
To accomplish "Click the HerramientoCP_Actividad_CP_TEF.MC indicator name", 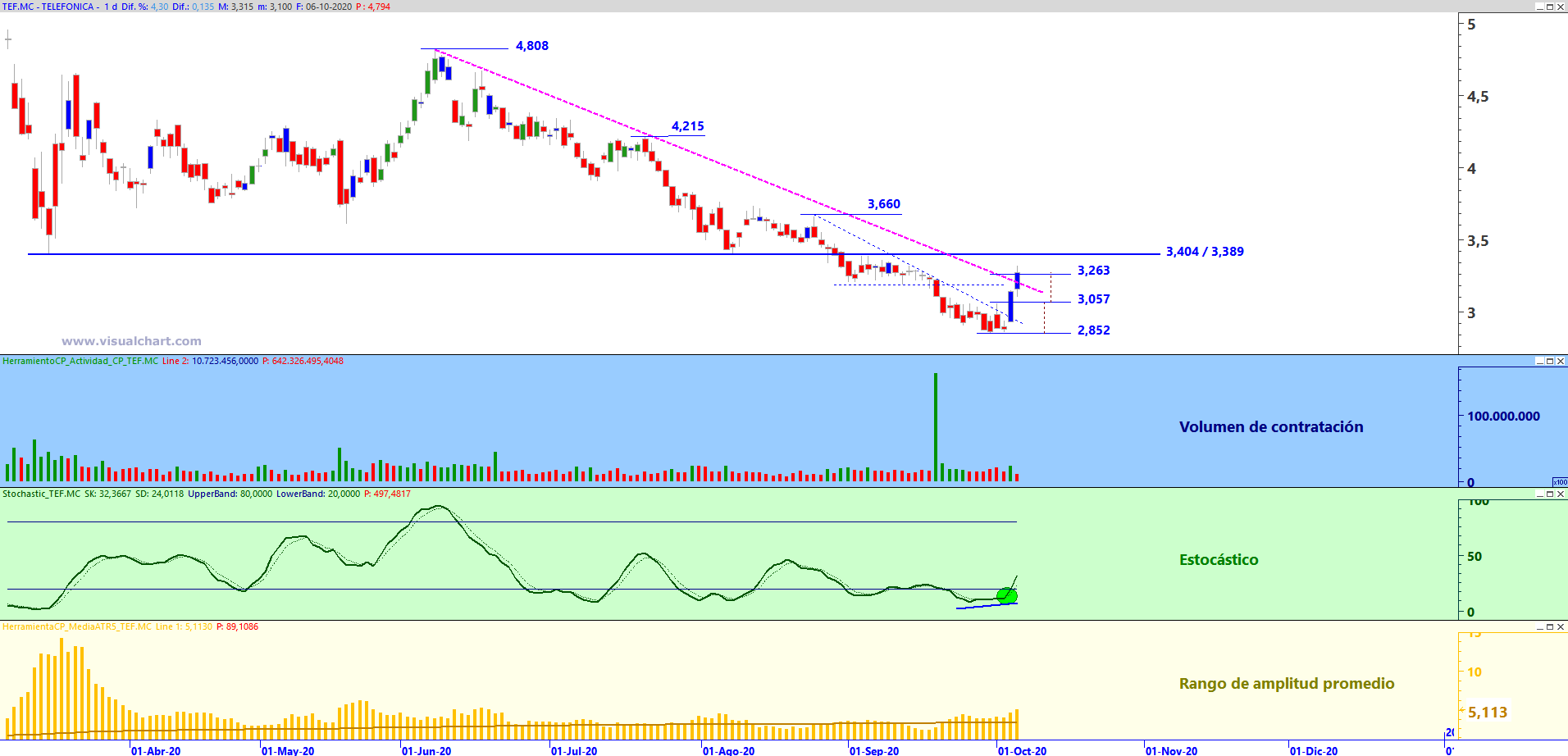I will pyautogui.click(x=80, y=361).
